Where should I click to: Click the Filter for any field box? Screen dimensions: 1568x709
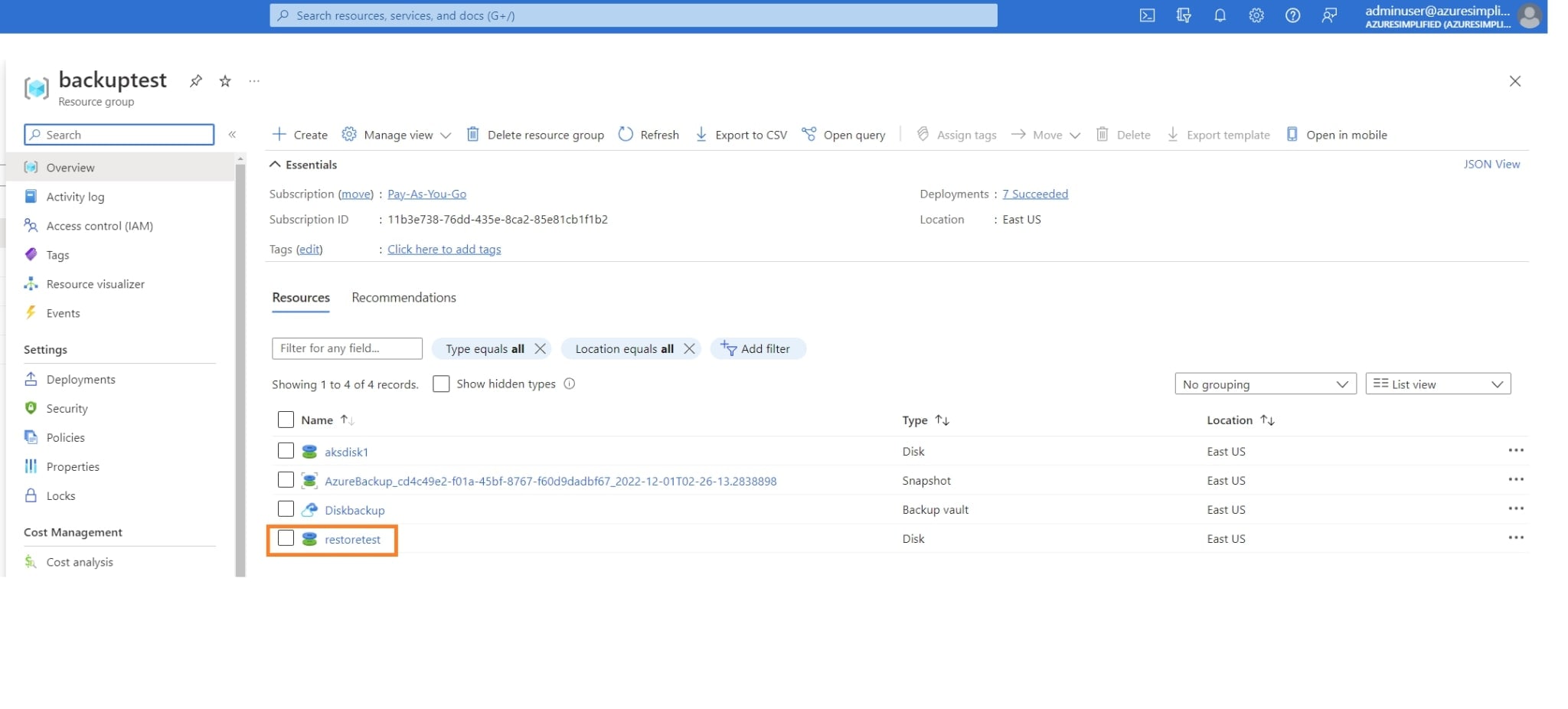[346, 348]
